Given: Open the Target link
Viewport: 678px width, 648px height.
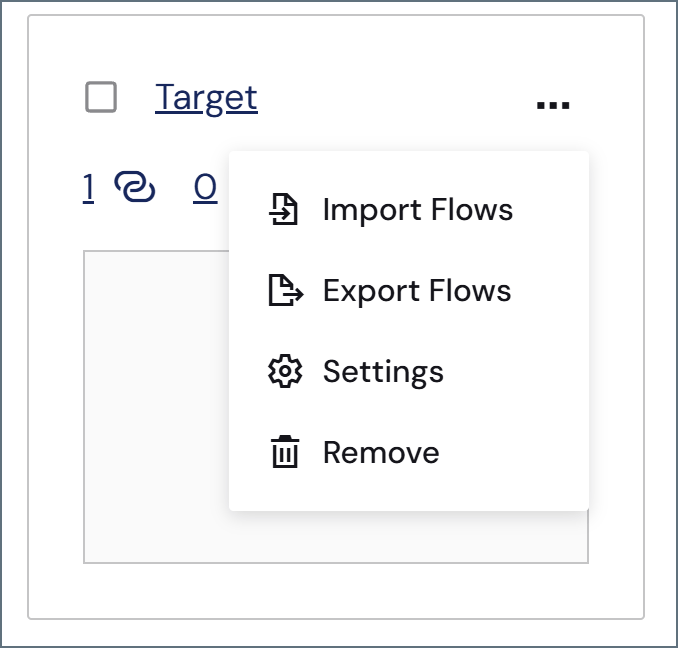Looking at the screenshot, I should [206, 99].
